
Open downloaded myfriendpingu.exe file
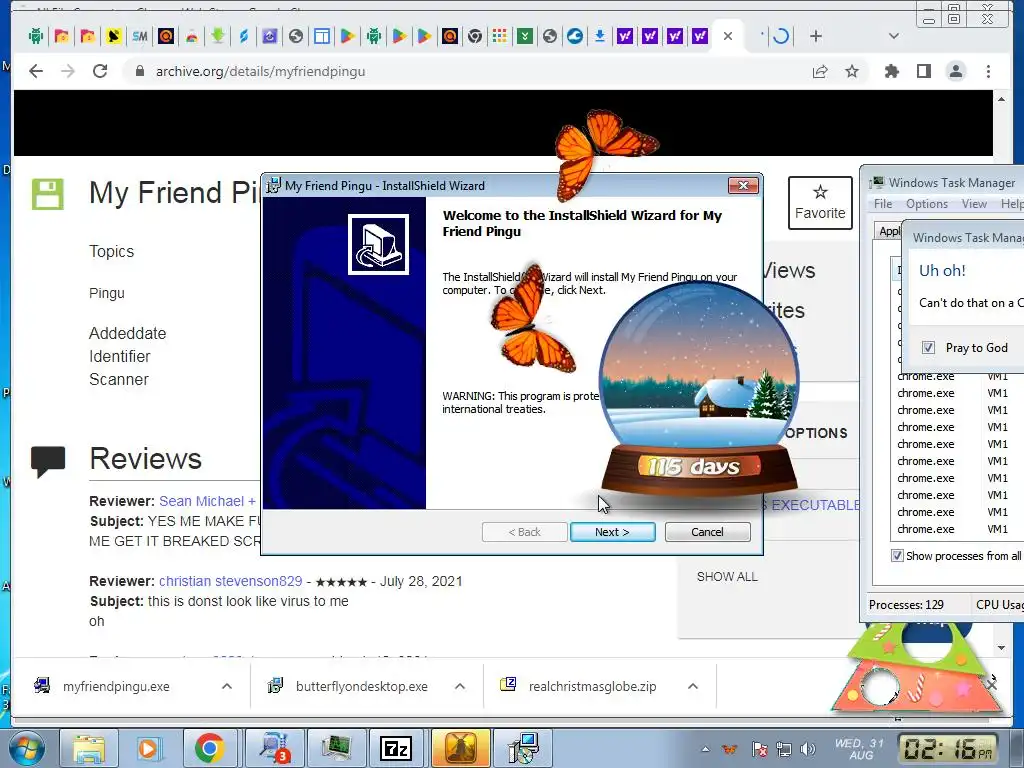coord(116,686)
